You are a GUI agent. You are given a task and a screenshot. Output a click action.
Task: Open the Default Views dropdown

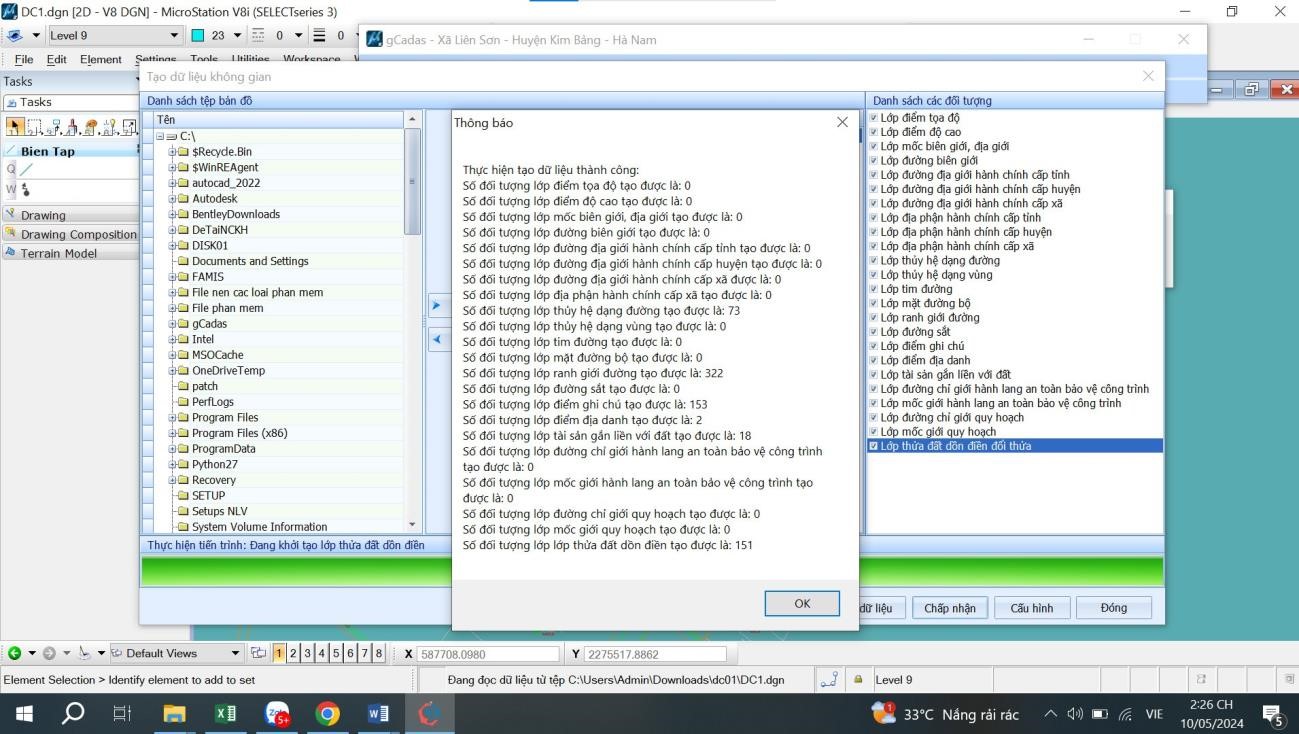236,653
